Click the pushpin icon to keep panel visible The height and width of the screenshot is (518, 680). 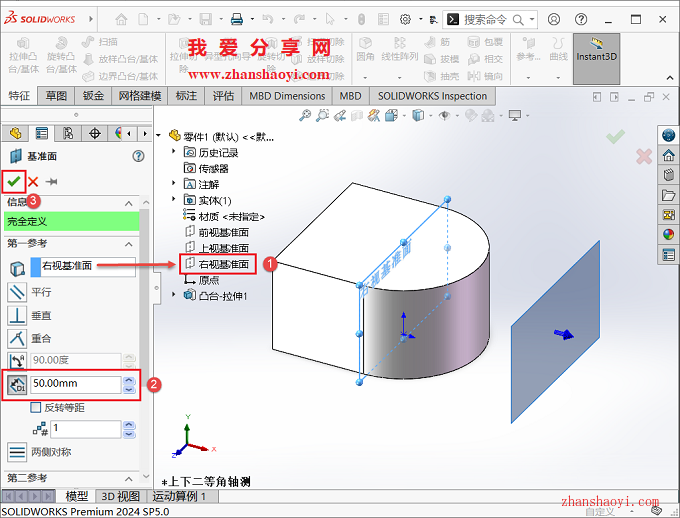pos(52,181)
